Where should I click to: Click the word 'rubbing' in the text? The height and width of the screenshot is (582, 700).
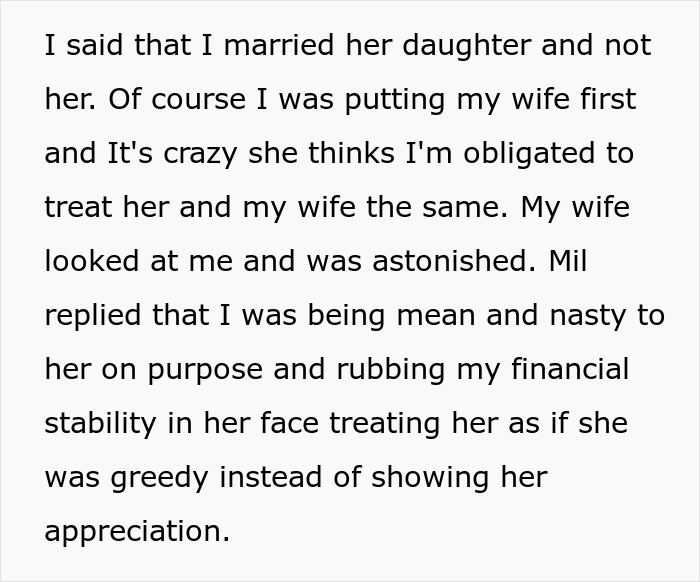[x=391, y=372]
